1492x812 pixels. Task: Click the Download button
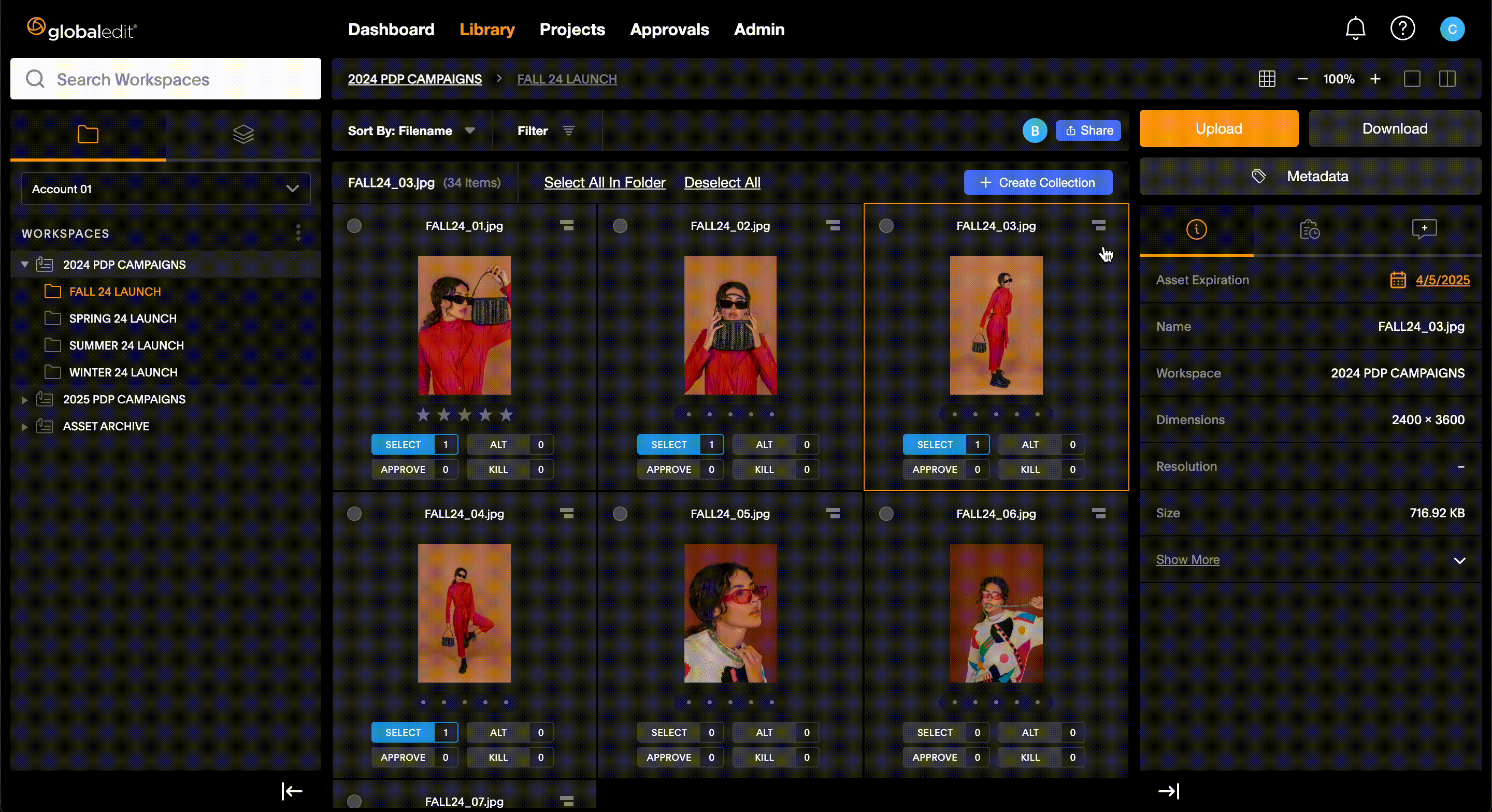point(1395,128)
